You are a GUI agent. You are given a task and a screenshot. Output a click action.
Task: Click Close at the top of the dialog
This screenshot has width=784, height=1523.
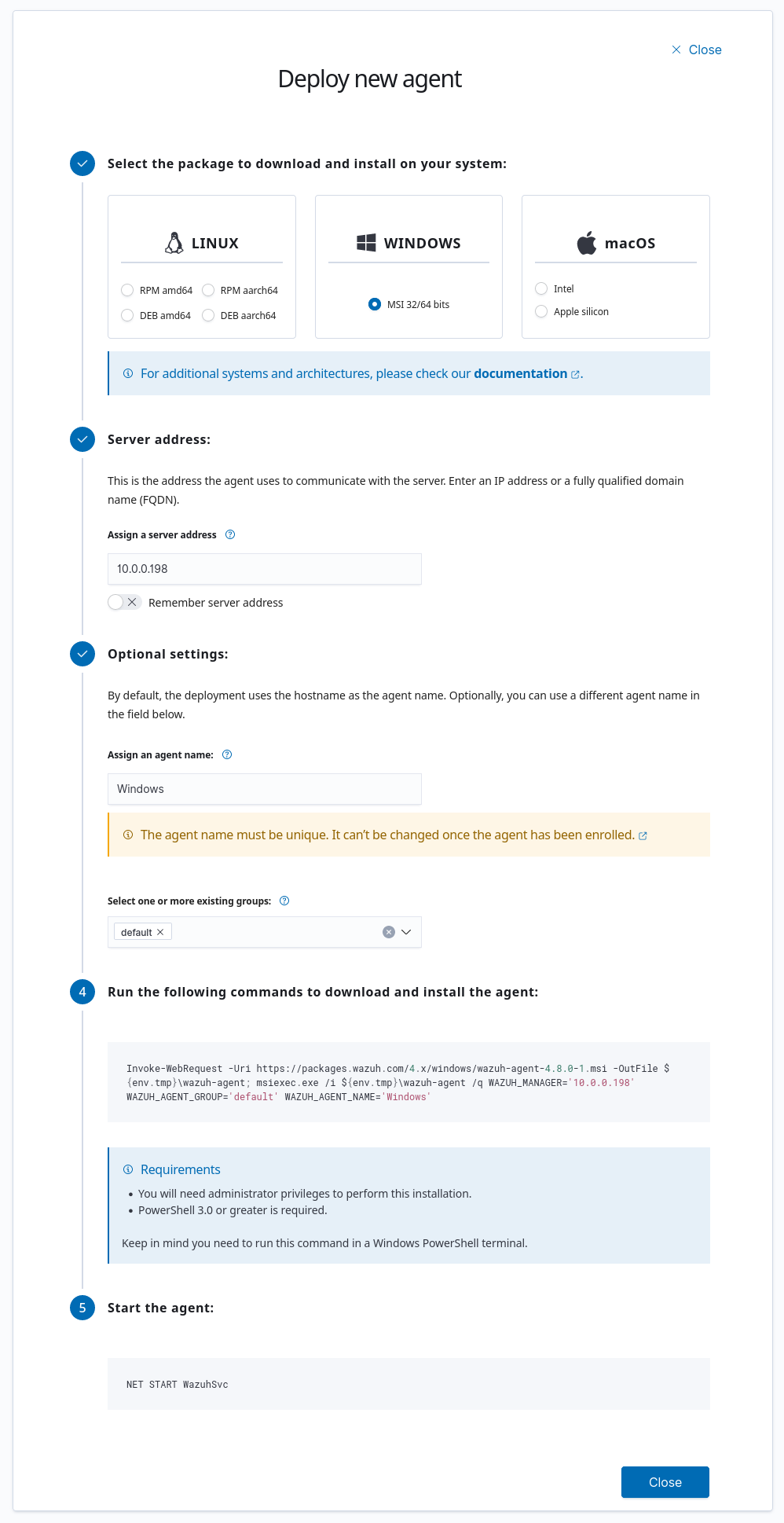(697, 49)
